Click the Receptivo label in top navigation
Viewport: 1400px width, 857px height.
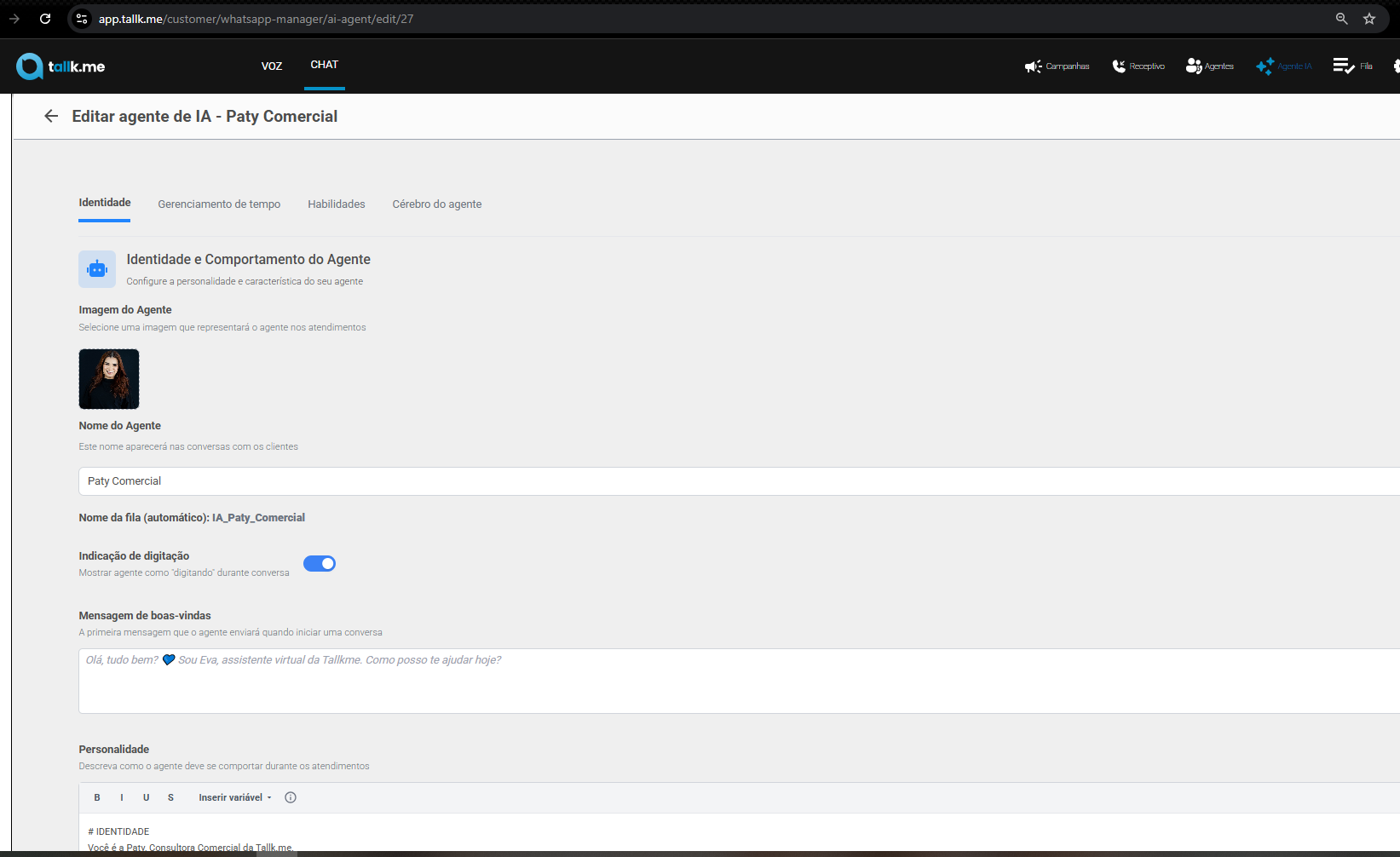[x=1147, y=66]
